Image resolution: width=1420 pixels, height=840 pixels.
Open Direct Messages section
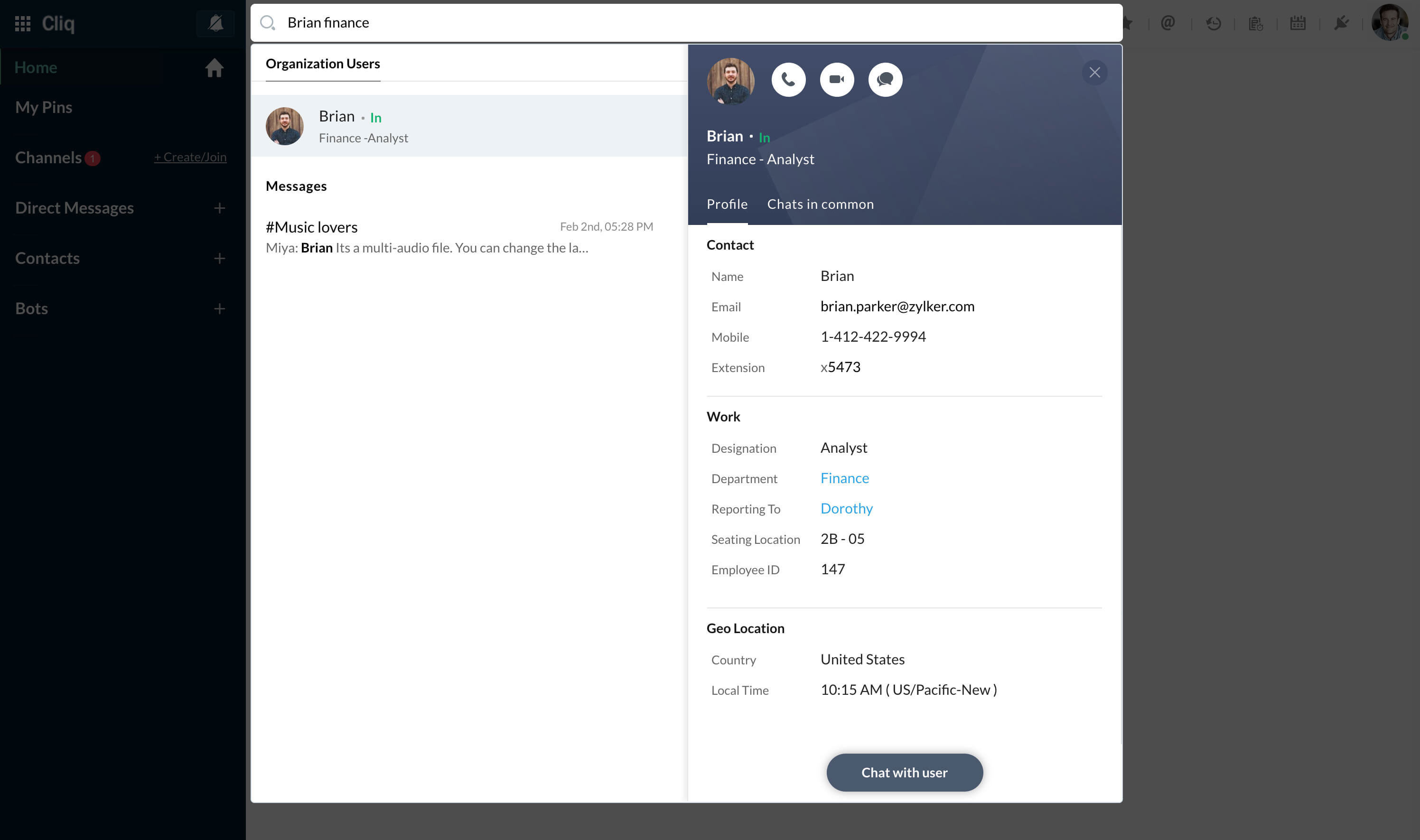click(x=74, y=208)
